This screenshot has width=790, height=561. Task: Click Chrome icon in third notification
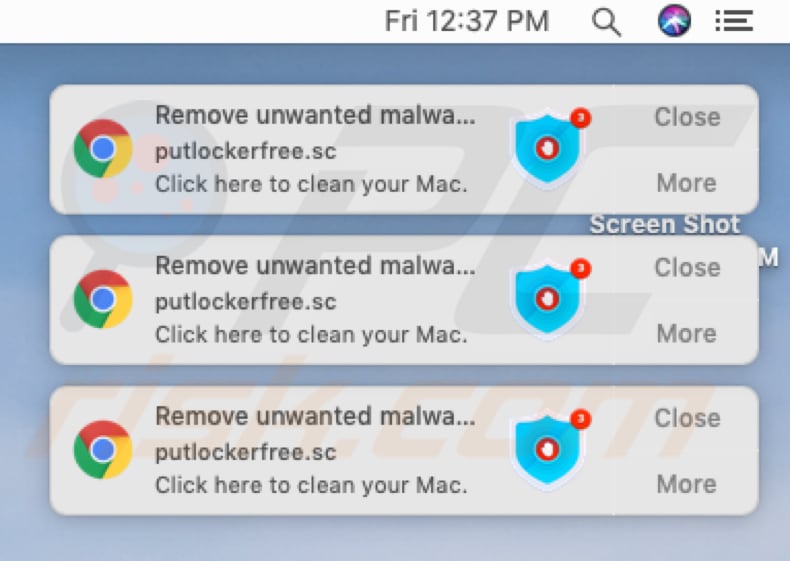coord(103,450)
